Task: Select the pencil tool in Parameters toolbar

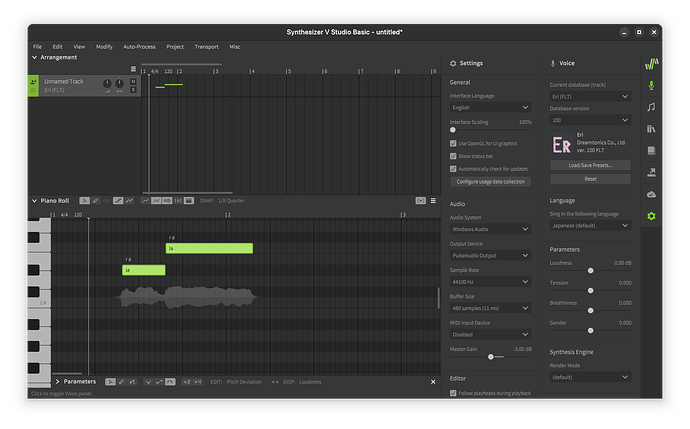Action: pos(121,382)
